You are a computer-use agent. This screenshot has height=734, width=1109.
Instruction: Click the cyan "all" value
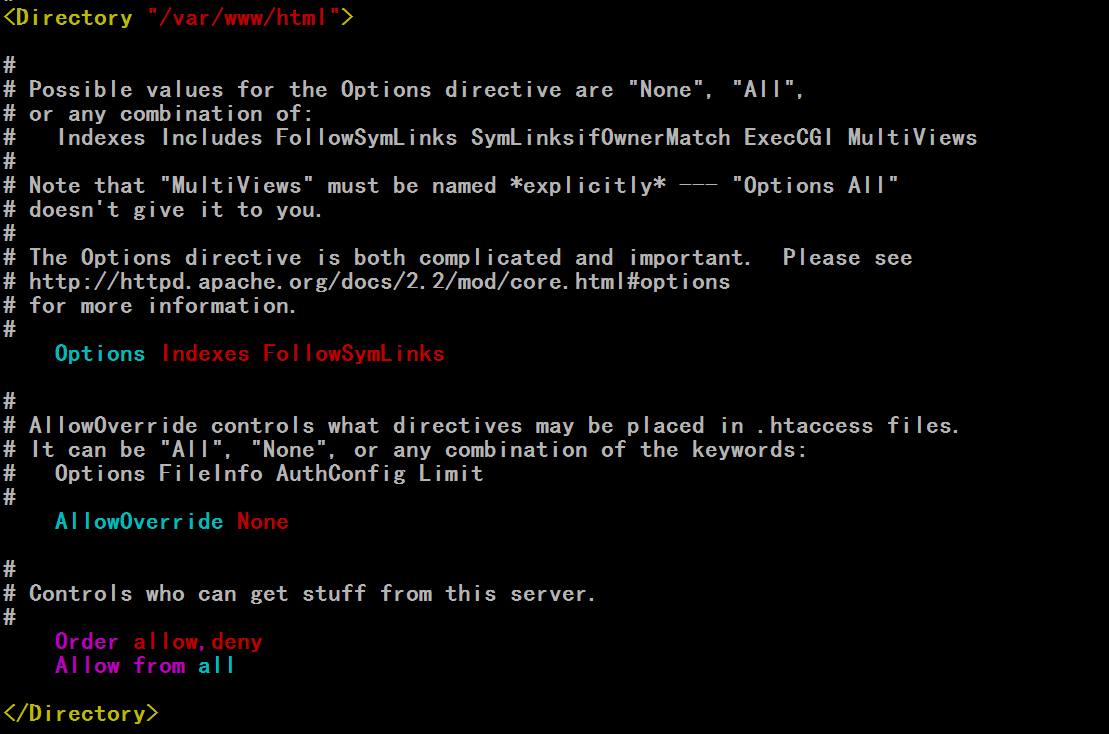click(216, 665)
